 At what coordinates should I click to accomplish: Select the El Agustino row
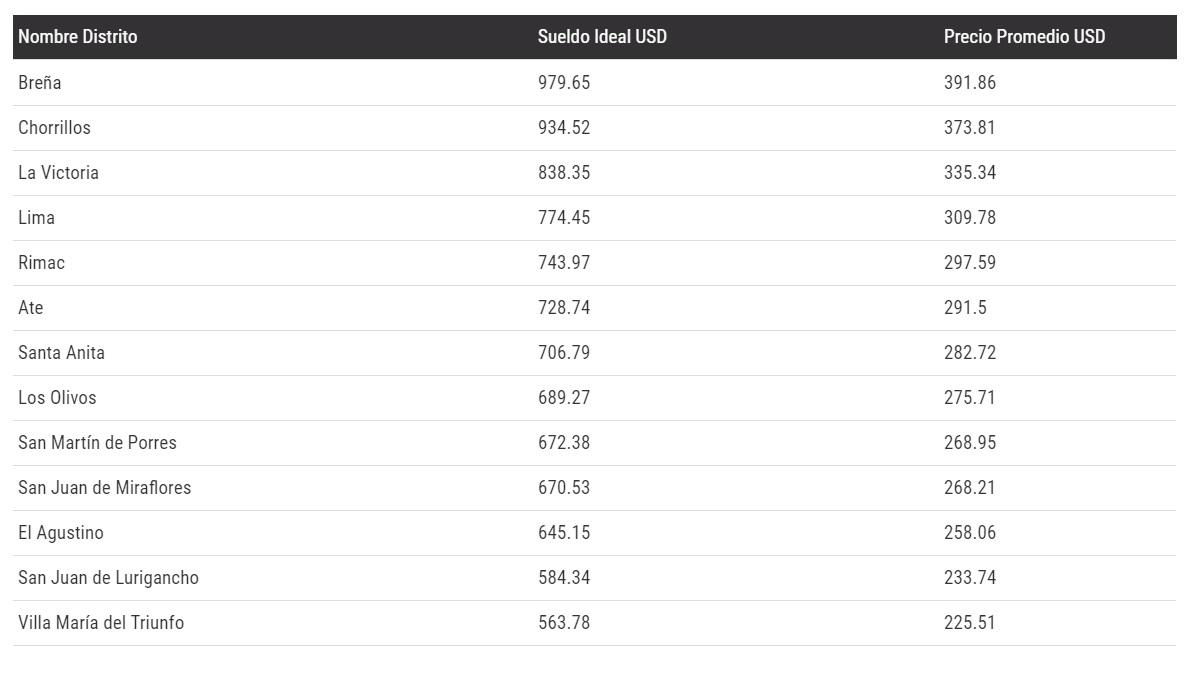(60, 533)
